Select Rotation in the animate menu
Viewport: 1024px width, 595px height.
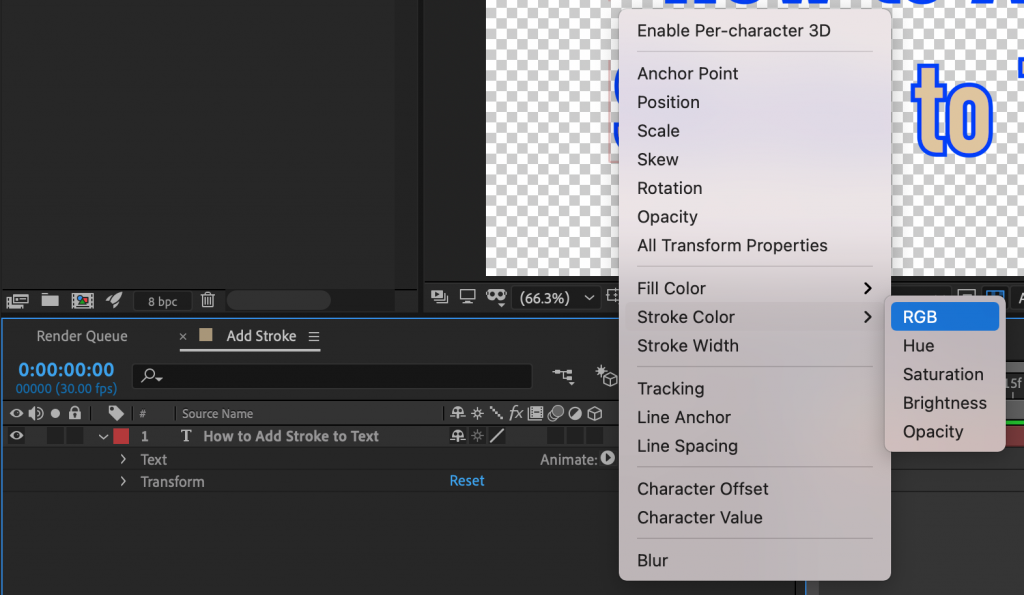[754, 188]
